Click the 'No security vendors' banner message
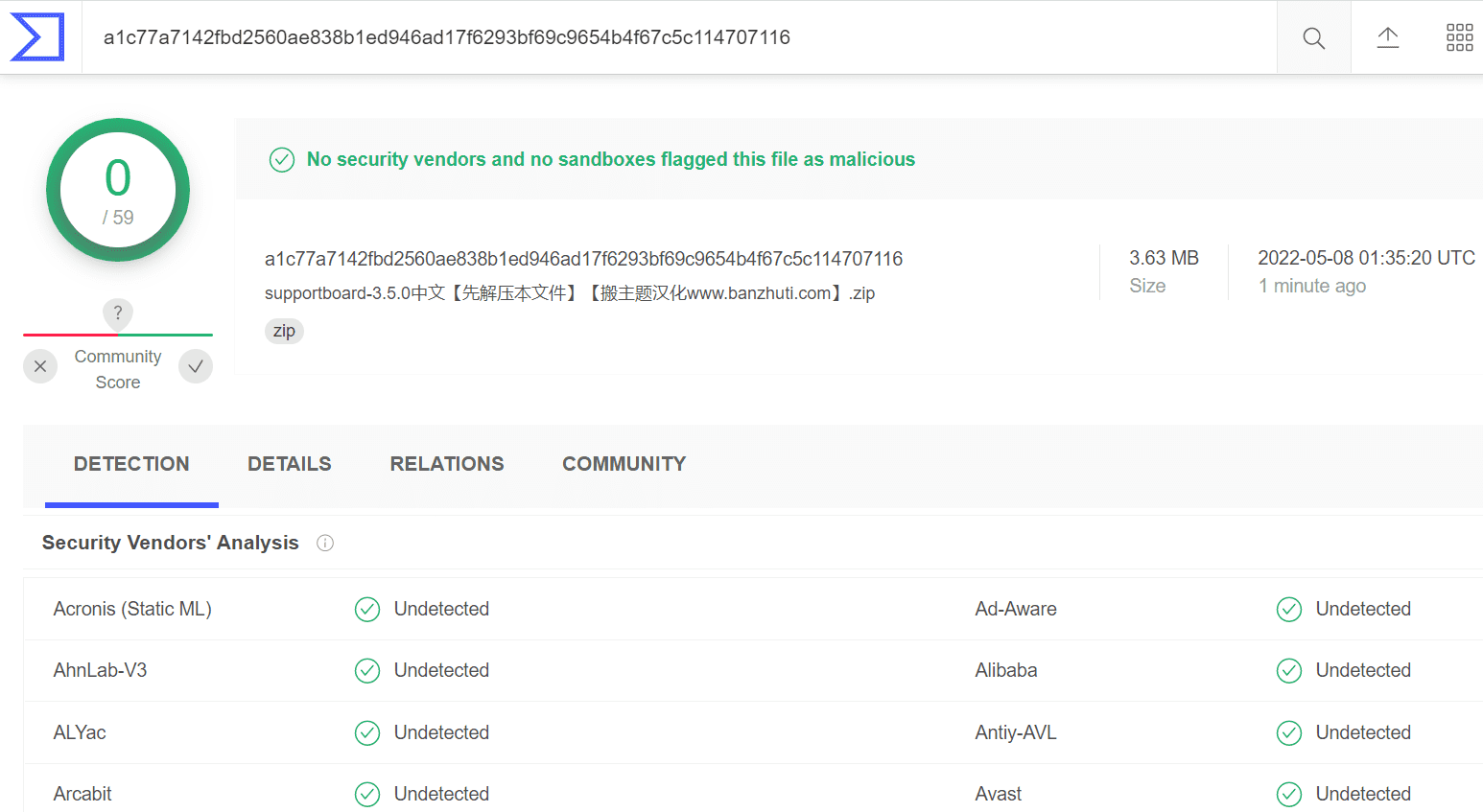Viewport: 1483px width, 812px height. click(x=611, y=159)
